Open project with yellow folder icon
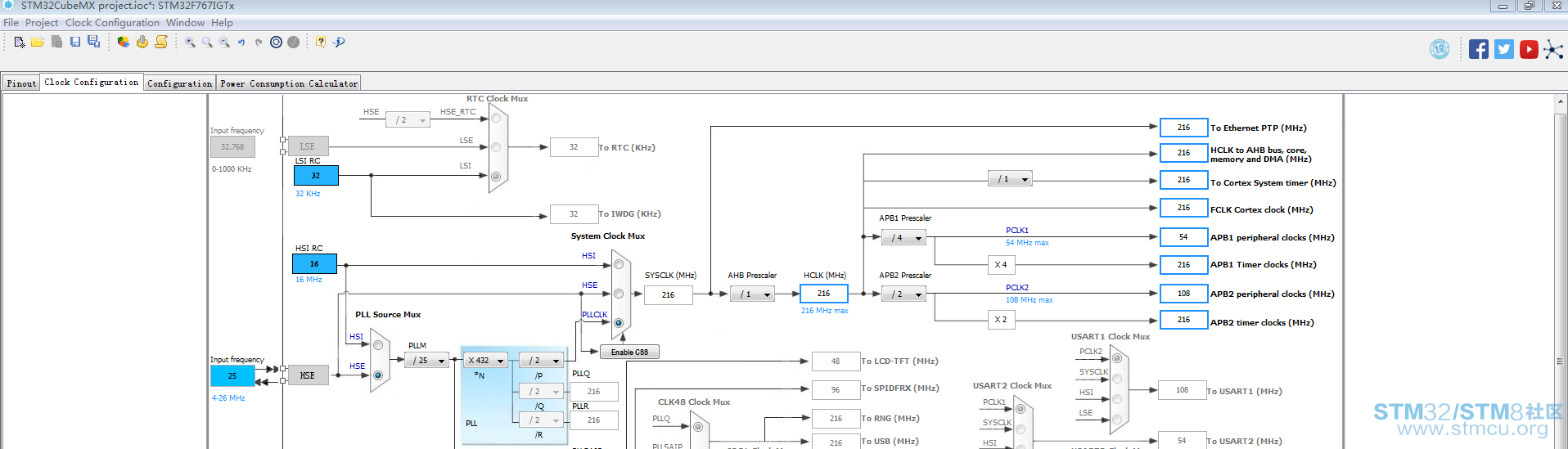This screenshot has height=449, width=1568. [38, 42]
